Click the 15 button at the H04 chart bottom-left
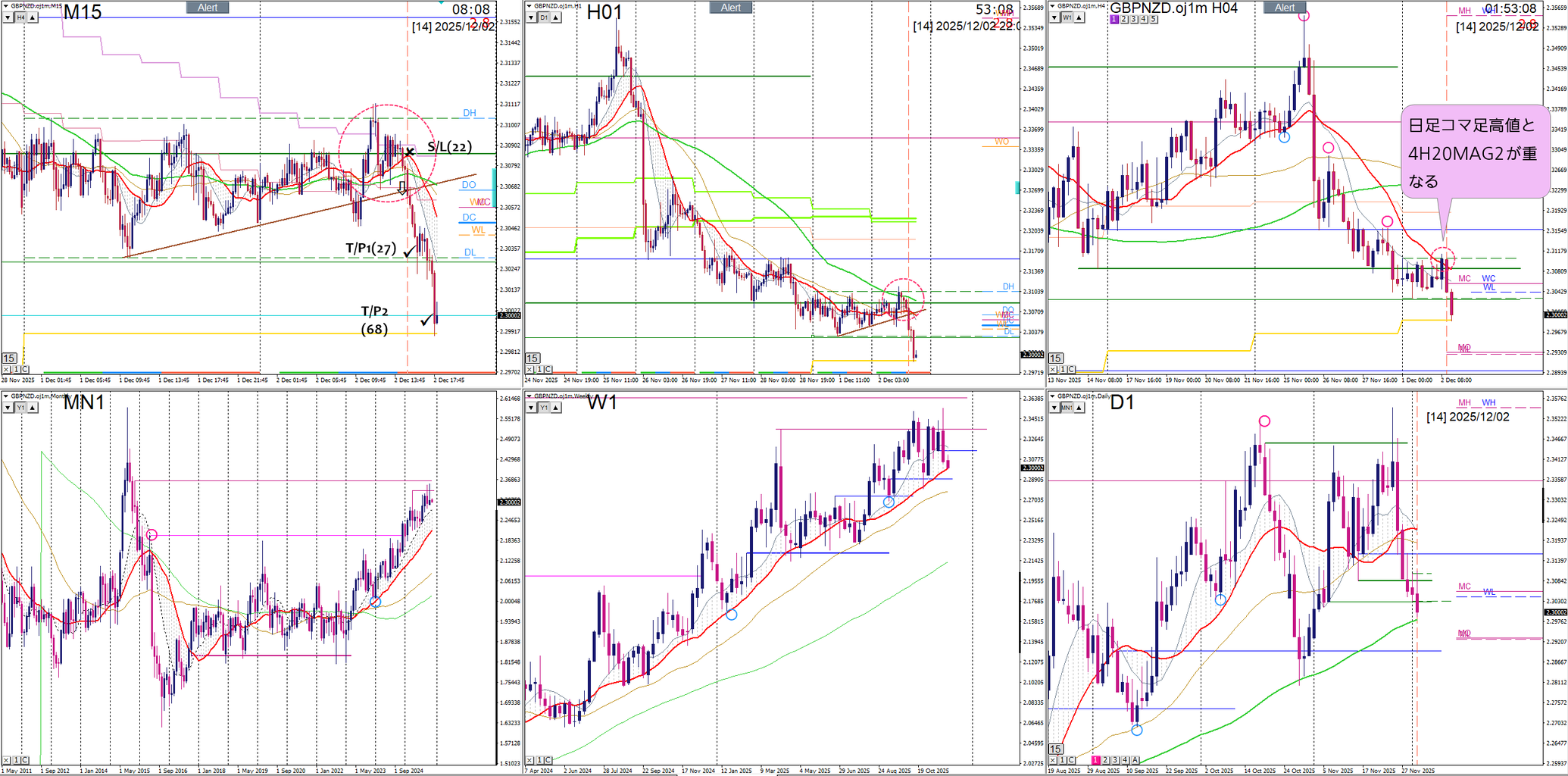Screen dimensions: 1568x776 [x=1056, y=358]
